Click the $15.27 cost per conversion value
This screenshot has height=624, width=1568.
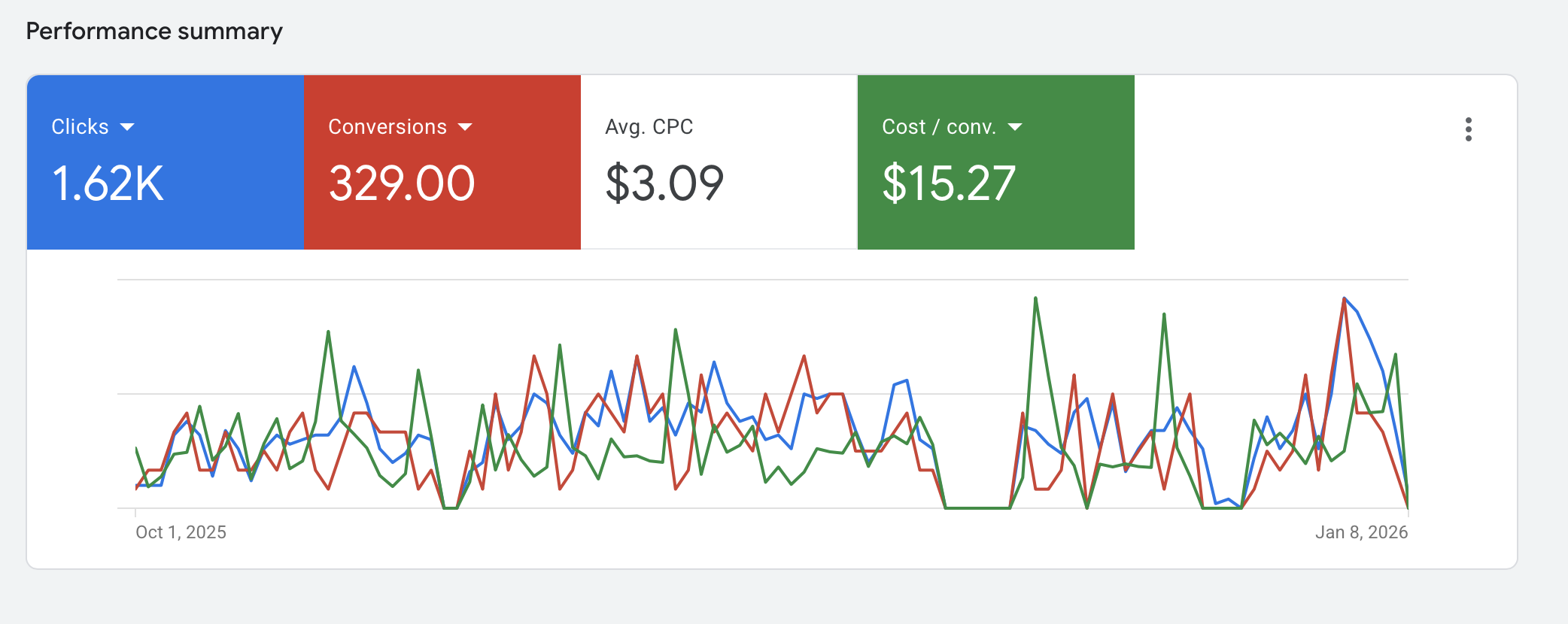point(949,183)
